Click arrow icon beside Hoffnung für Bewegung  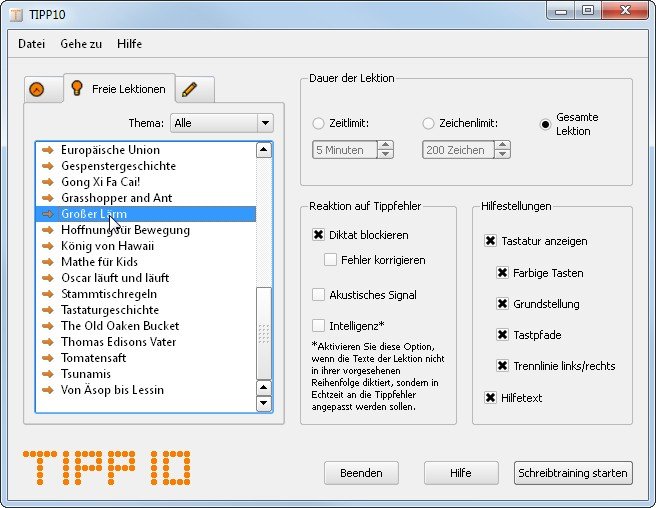pyautogui.click(x=48, y=230)
